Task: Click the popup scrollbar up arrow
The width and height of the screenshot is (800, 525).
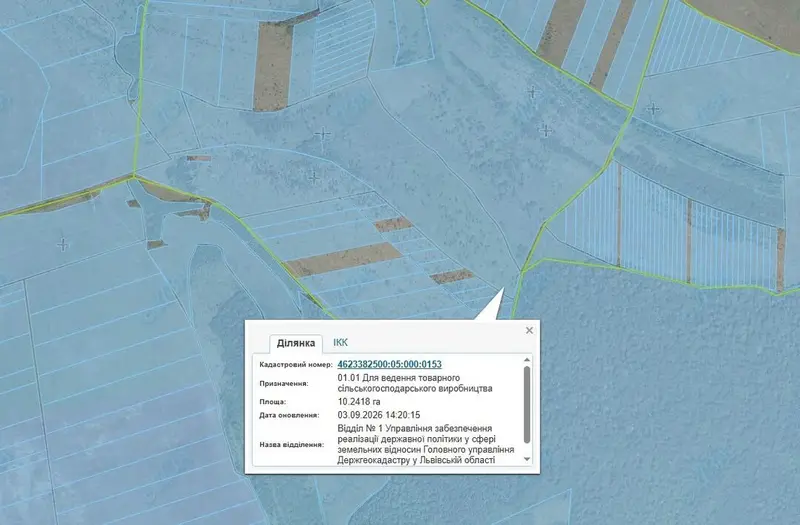Action: tap(527, 360)
